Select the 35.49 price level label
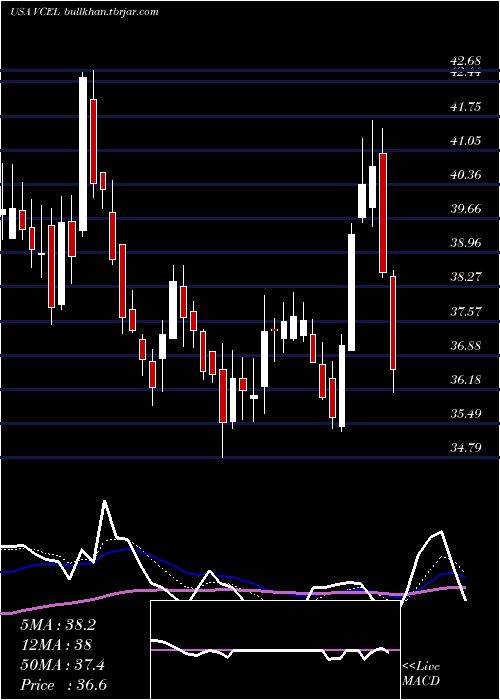 point(466,414)
